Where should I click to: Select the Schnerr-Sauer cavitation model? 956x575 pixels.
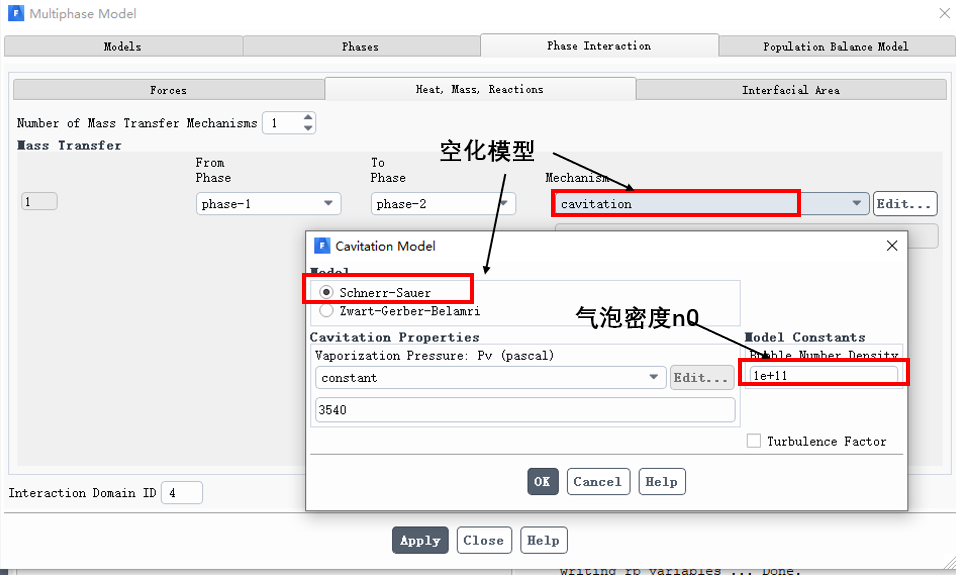point(326,292)
